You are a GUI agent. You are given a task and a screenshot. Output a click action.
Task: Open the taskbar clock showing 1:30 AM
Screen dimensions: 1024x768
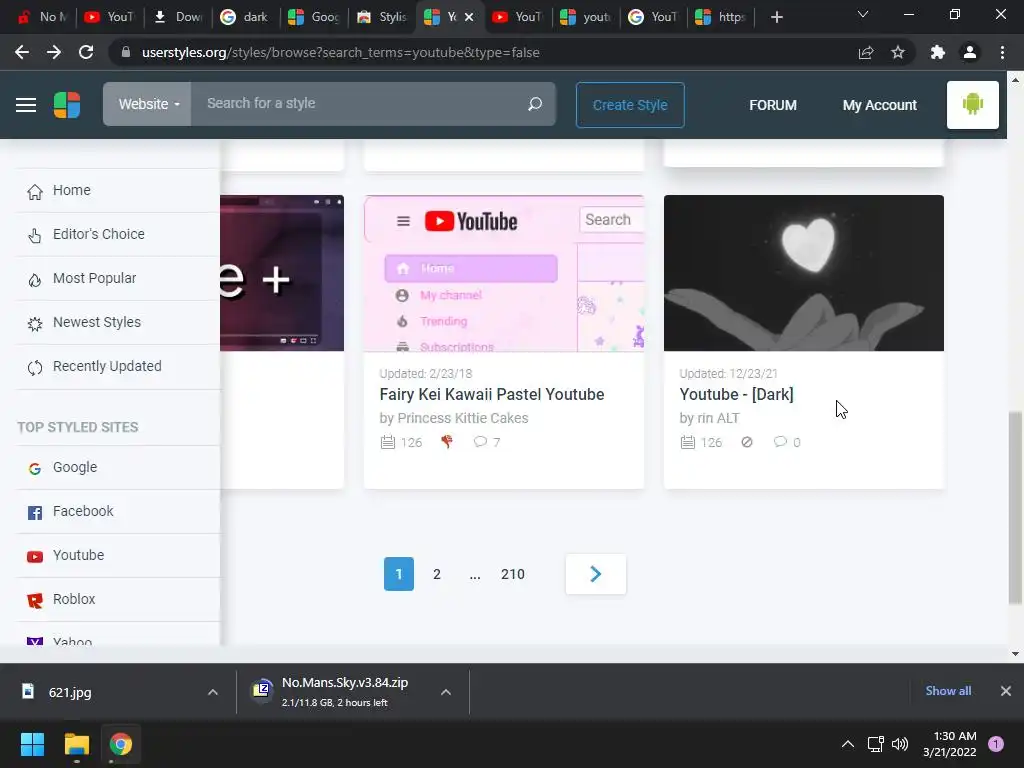(x=950, y=744)
